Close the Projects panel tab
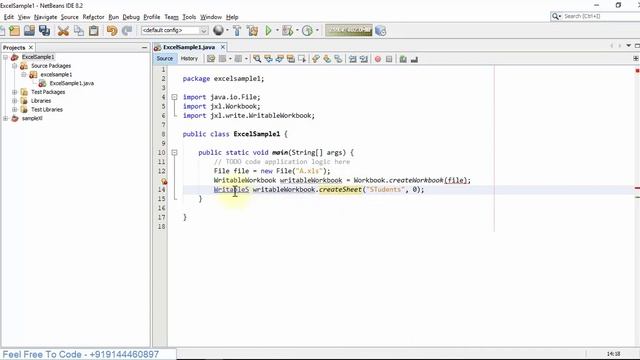640x360 pixels. click(x=31, y=48)
